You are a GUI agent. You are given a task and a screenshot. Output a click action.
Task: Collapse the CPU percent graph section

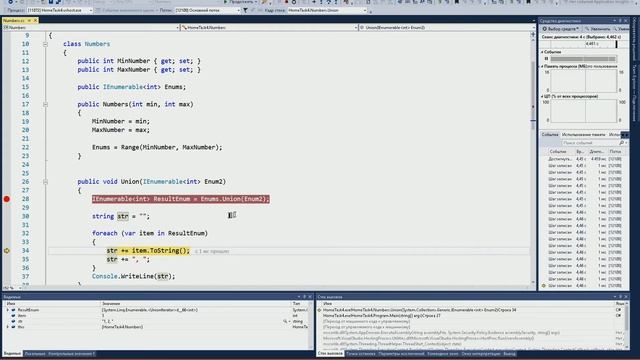click(542, 96)
